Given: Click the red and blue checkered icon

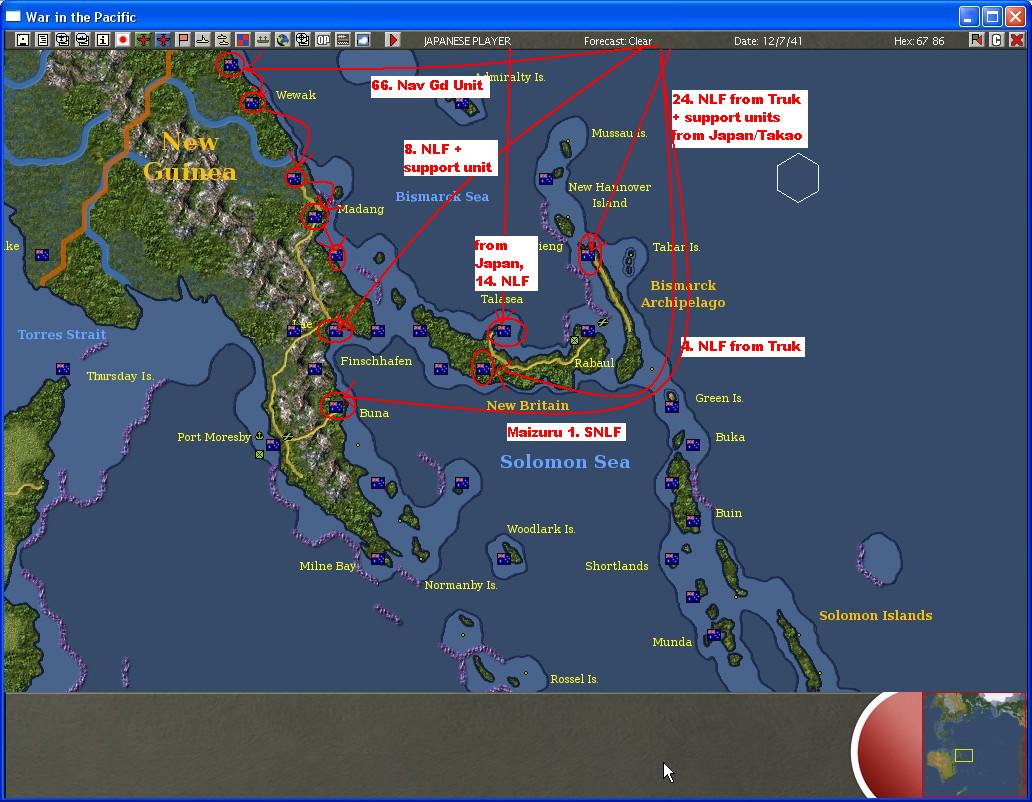Looking at the screenshot, I should 243,40.
